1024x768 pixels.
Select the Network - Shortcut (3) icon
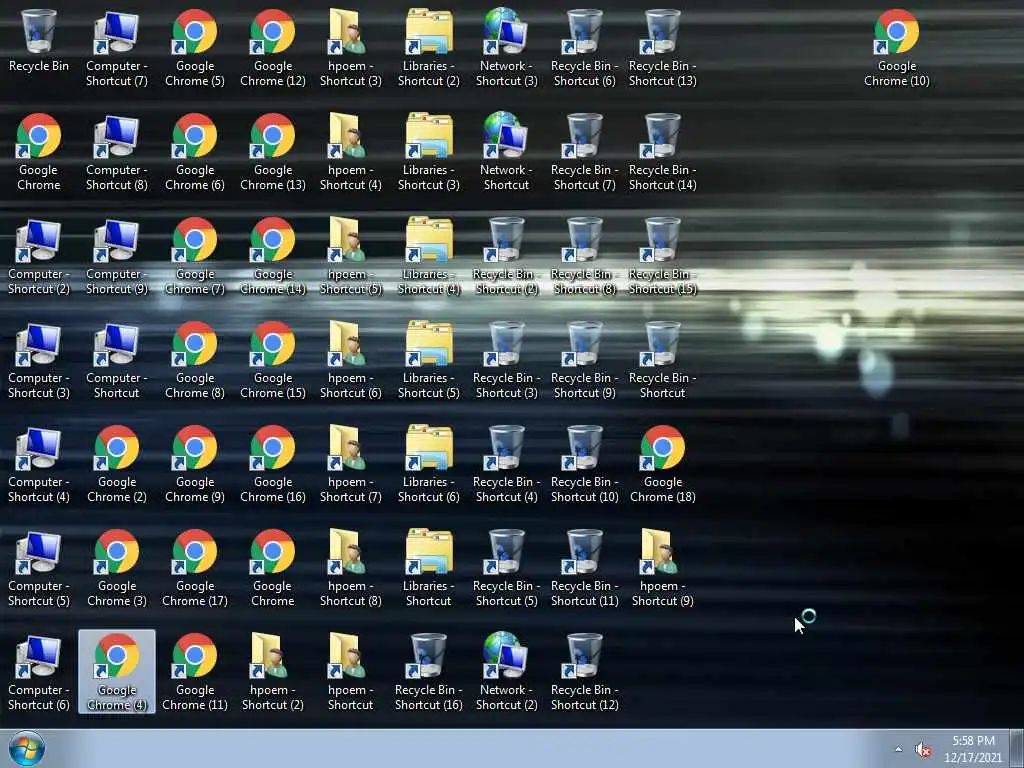point(506,48)
